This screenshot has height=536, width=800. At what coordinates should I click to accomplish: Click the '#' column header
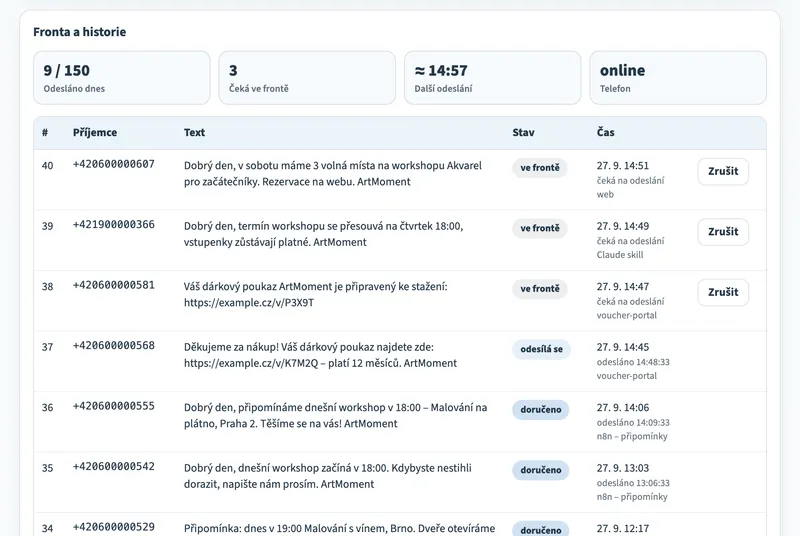click(45, 133)
